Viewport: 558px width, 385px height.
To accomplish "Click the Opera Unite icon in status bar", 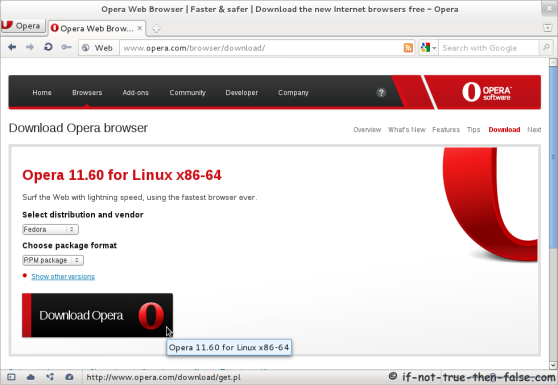I will coord(50,377).
